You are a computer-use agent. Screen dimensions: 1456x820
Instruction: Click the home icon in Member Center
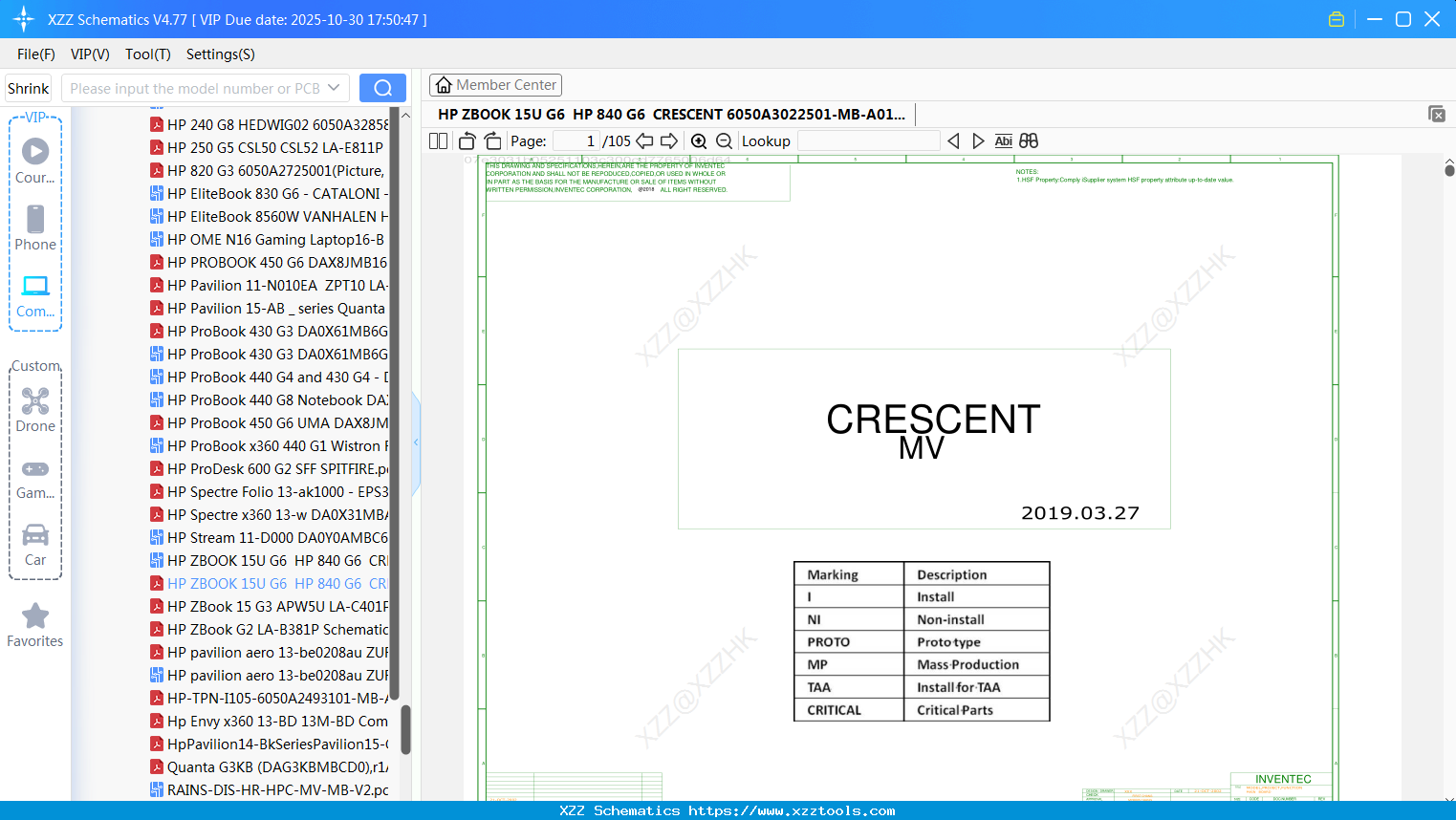[444, 85]
